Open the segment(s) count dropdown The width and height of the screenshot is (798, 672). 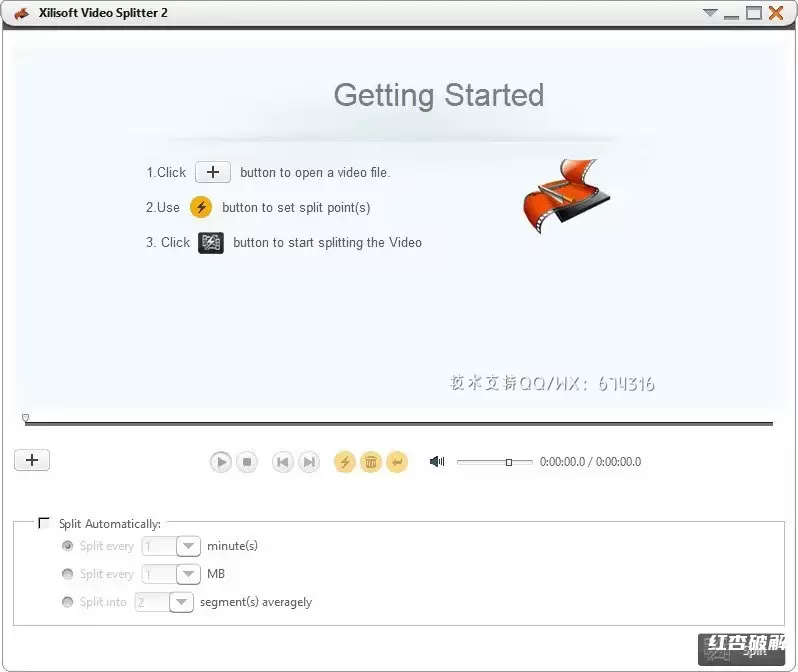click(x=181, y=602)
